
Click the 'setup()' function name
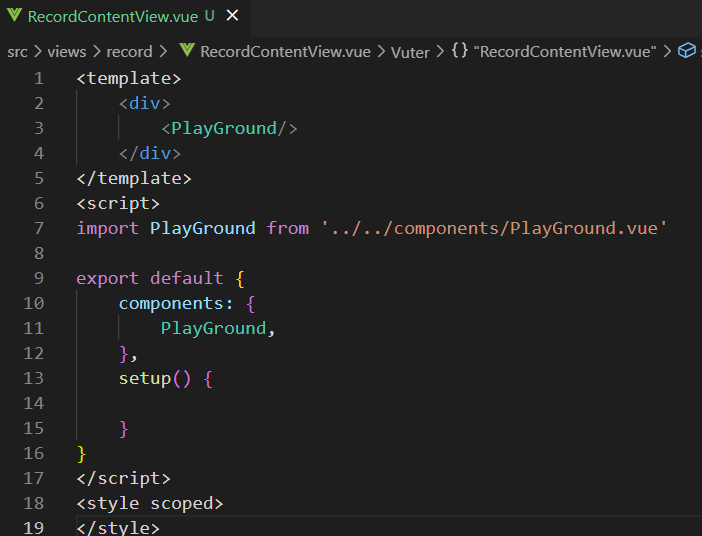155,379
